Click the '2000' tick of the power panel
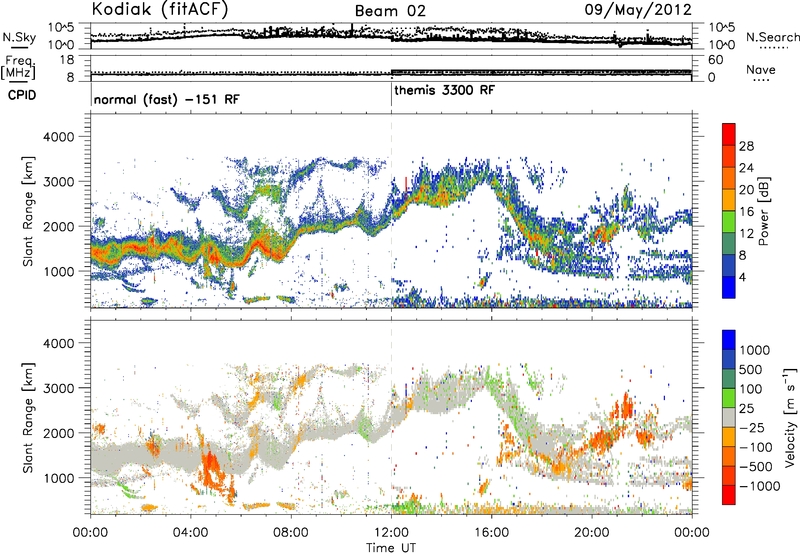This screenshot has width=800, height=554. tap(58, 226)
